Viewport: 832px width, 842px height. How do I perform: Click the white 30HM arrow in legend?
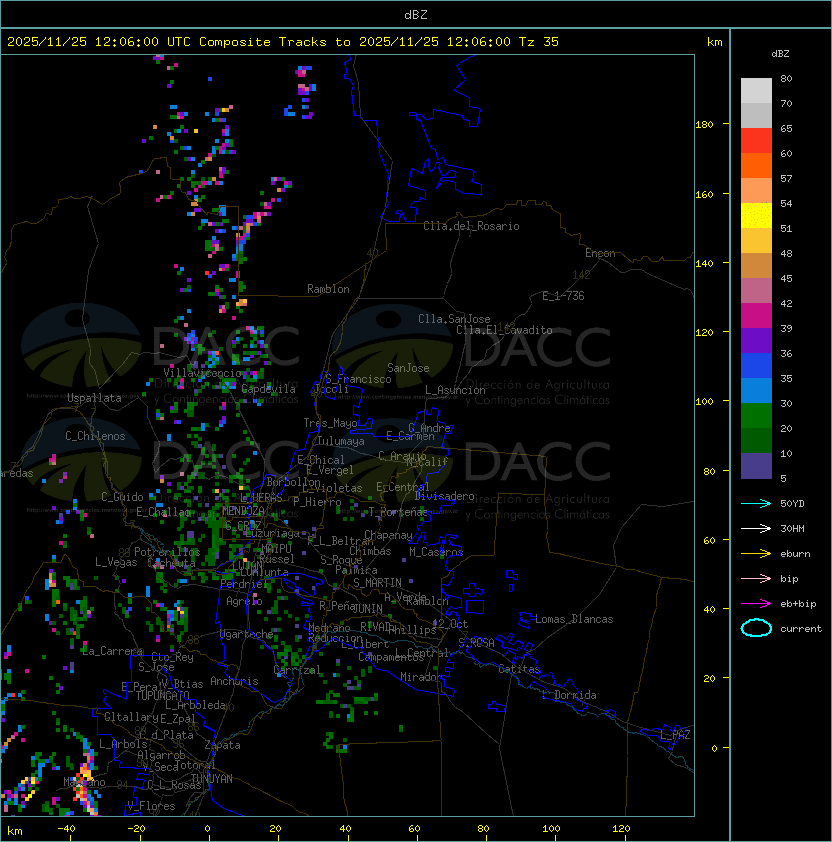point(756,528)
